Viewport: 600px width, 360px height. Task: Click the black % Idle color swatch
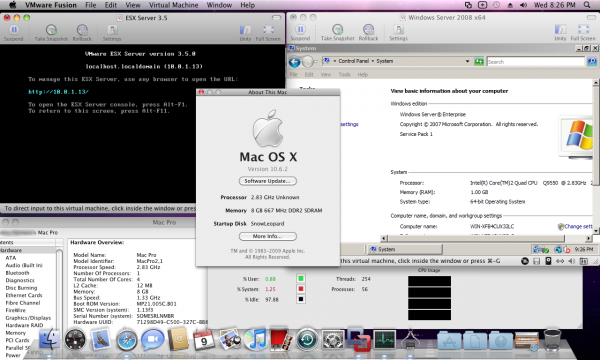pos(301,300)
